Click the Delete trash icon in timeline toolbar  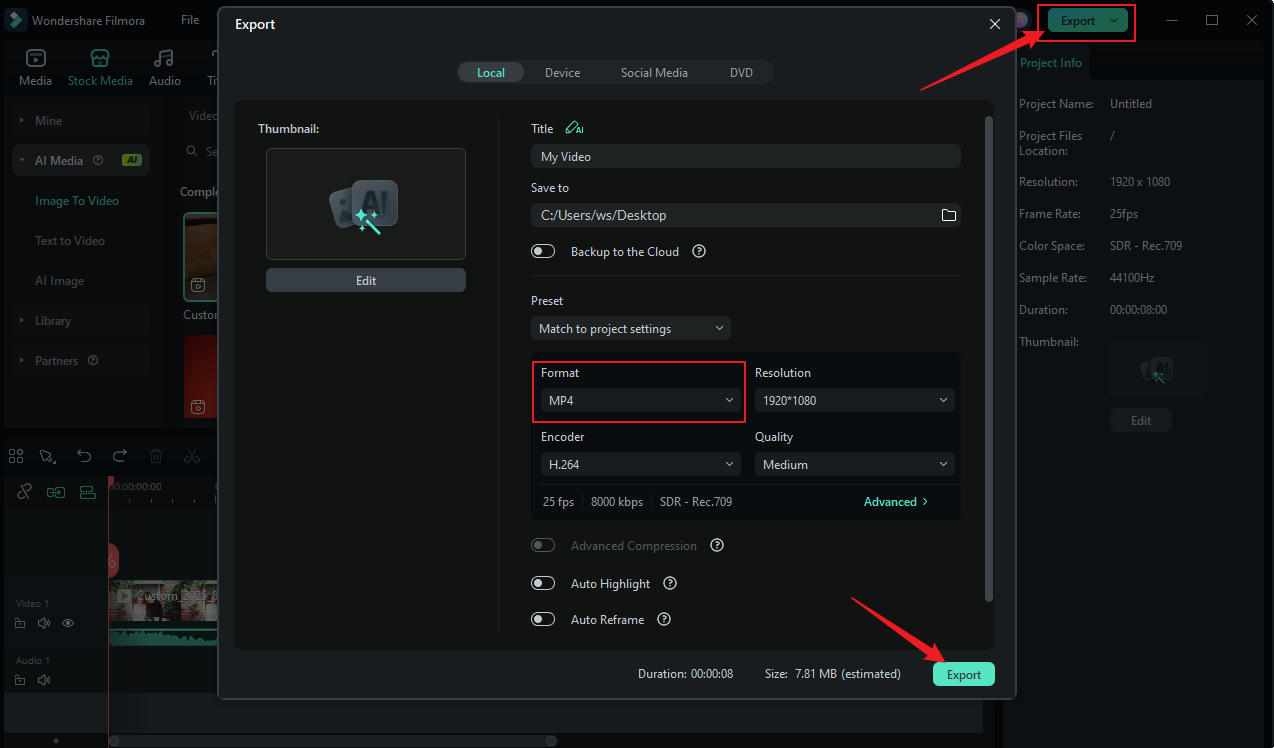click(156, 456)
